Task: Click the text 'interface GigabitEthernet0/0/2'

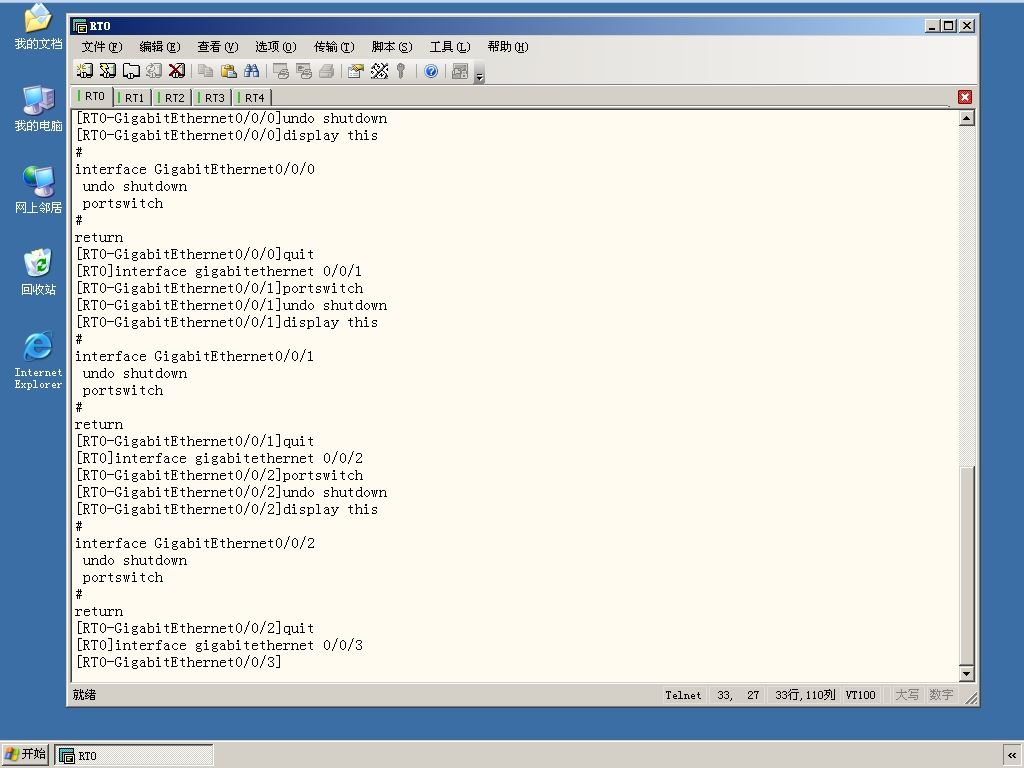Action: (x=195, y=543)
